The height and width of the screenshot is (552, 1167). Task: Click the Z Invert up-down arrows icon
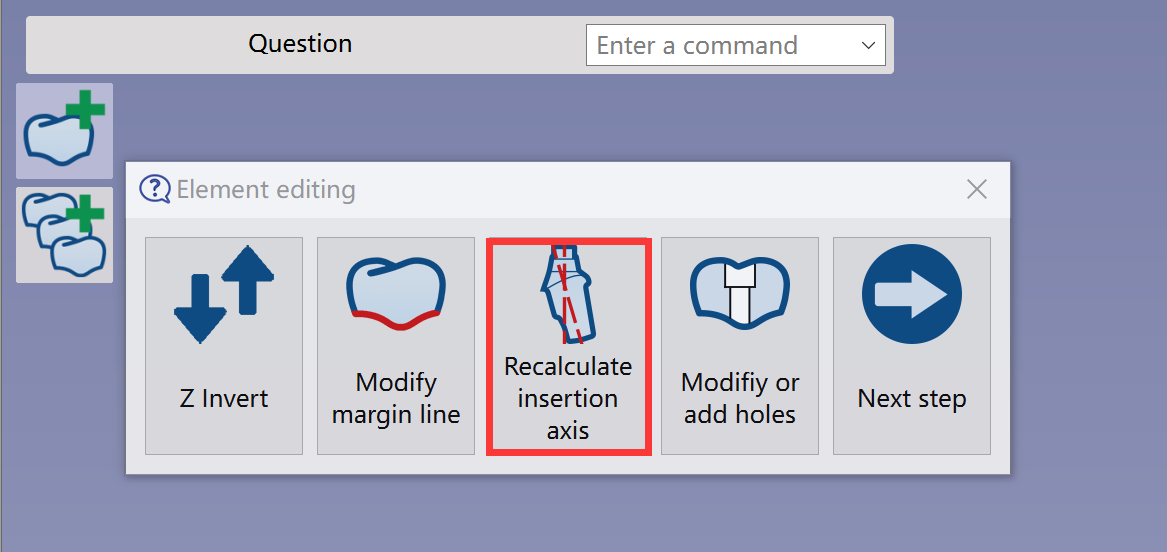pyautogui.click(x=224, y=295)
